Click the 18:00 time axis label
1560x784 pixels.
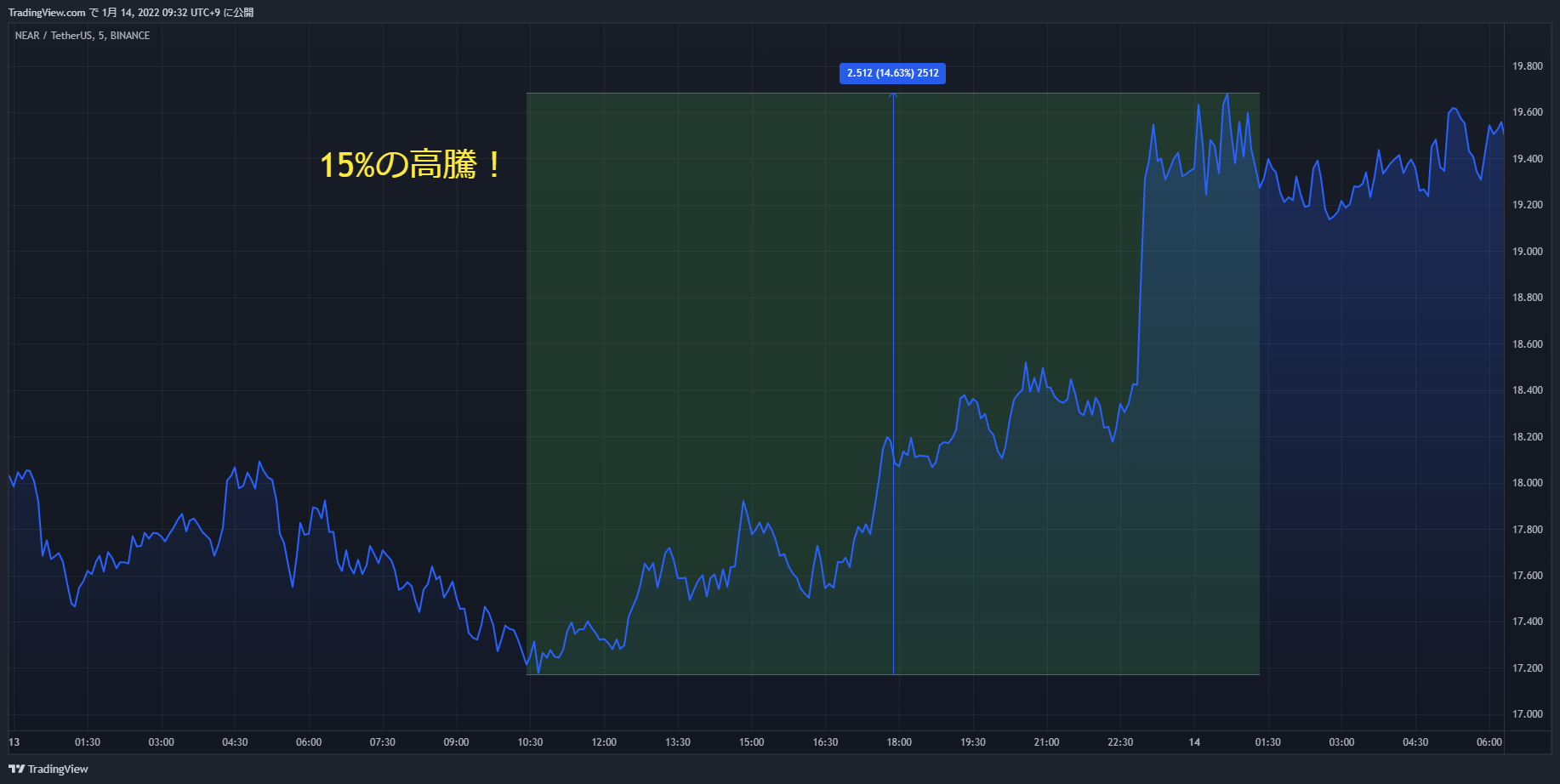[899, 742]
